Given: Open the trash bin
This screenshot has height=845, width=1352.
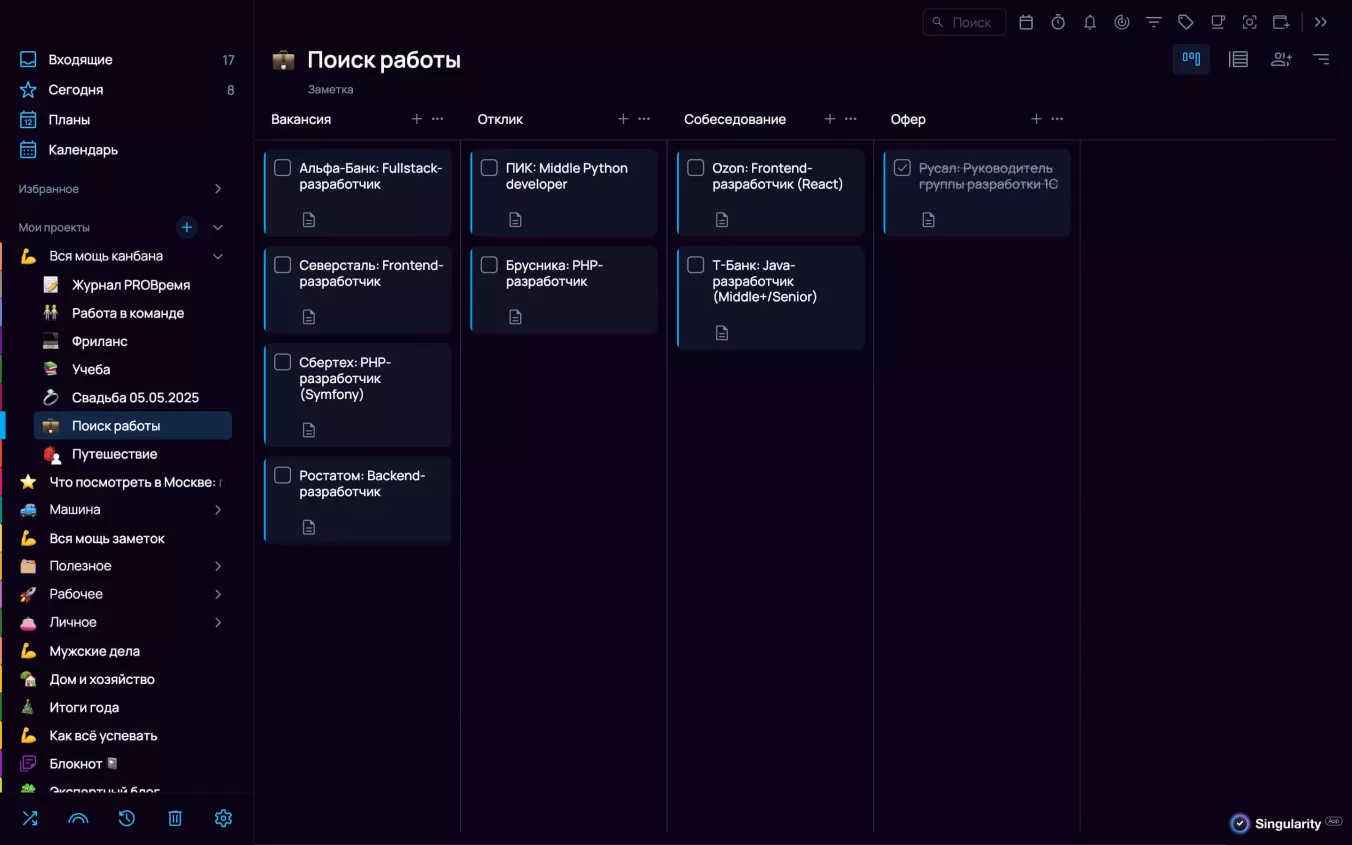Looking at the screenshot, I should (x=175, y=818).
